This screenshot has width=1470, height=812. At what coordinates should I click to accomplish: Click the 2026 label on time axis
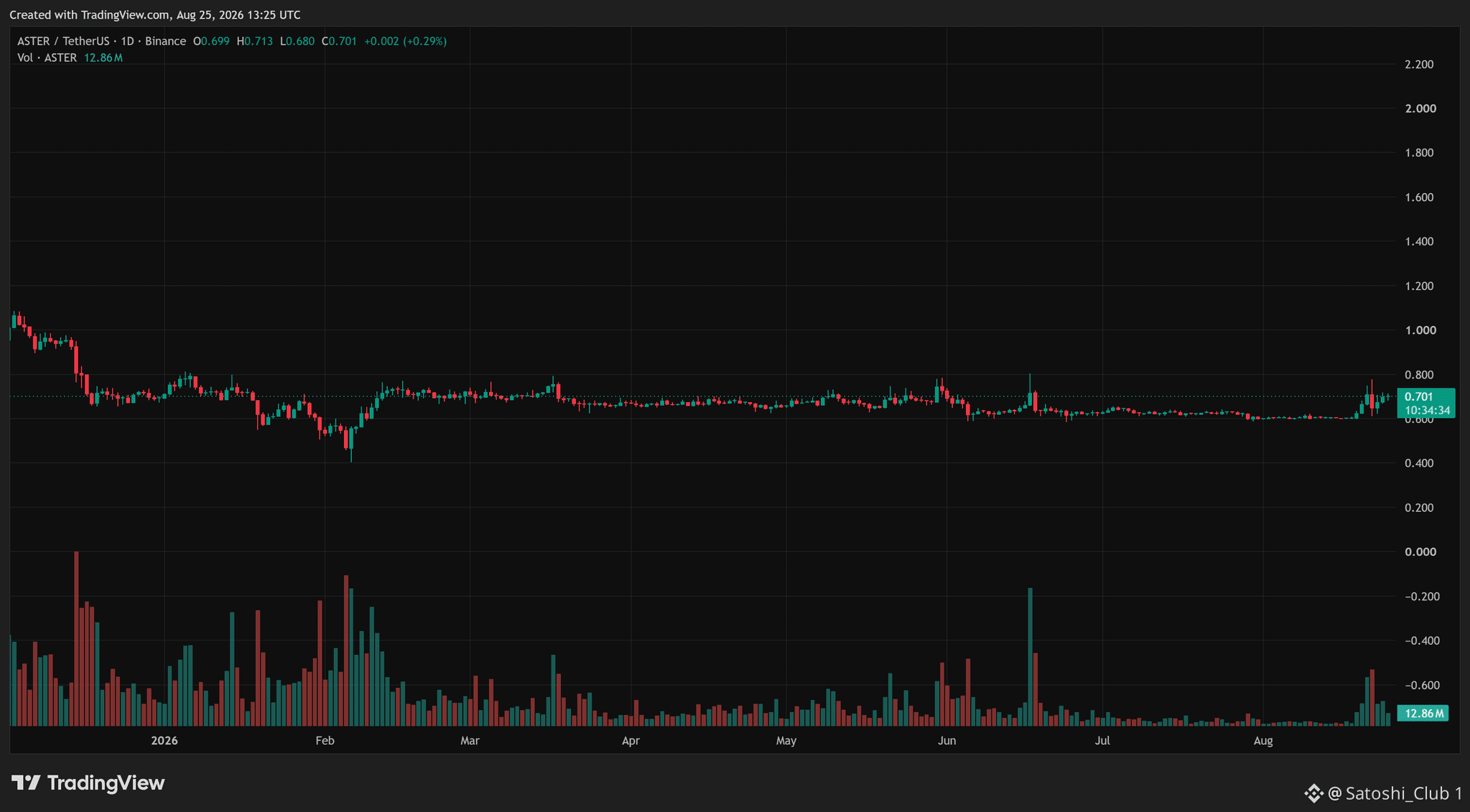[164, 741]
